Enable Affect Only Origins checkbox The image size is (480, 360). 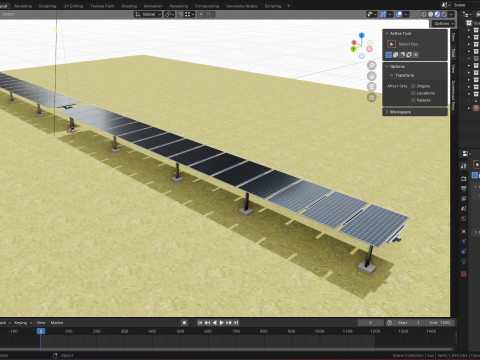pos(413,86)
